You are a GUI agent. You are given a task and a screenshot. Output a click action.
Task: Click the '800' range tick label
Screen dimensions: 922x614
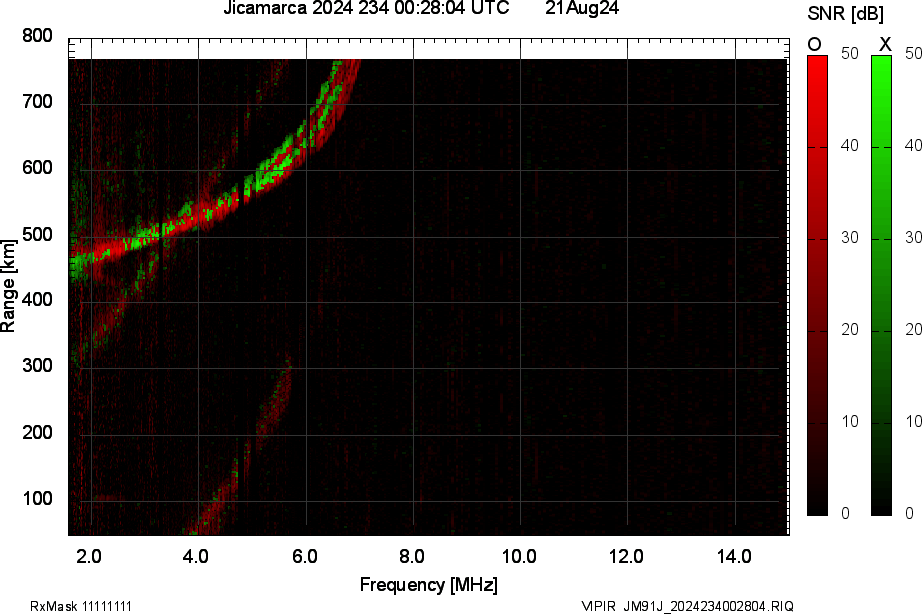(x=37, y=36)
